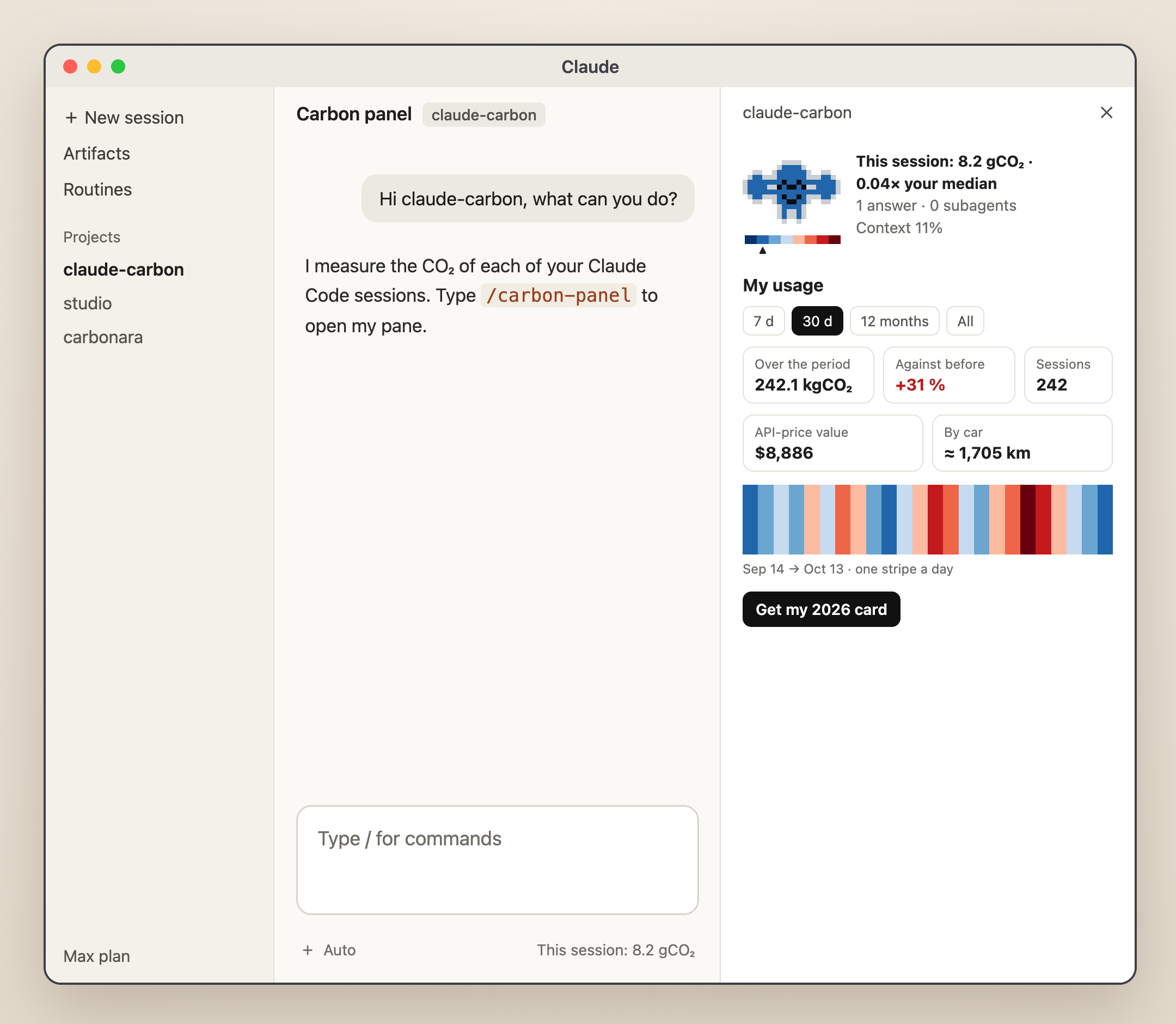Close the claude-carbon side panel
The image size is (1176, 1024).
point(1106,113)
